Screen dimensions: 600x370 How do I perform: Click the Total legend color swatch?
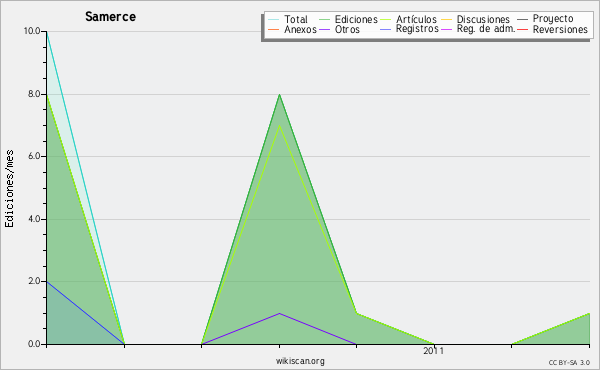click(x=273, y=19)
